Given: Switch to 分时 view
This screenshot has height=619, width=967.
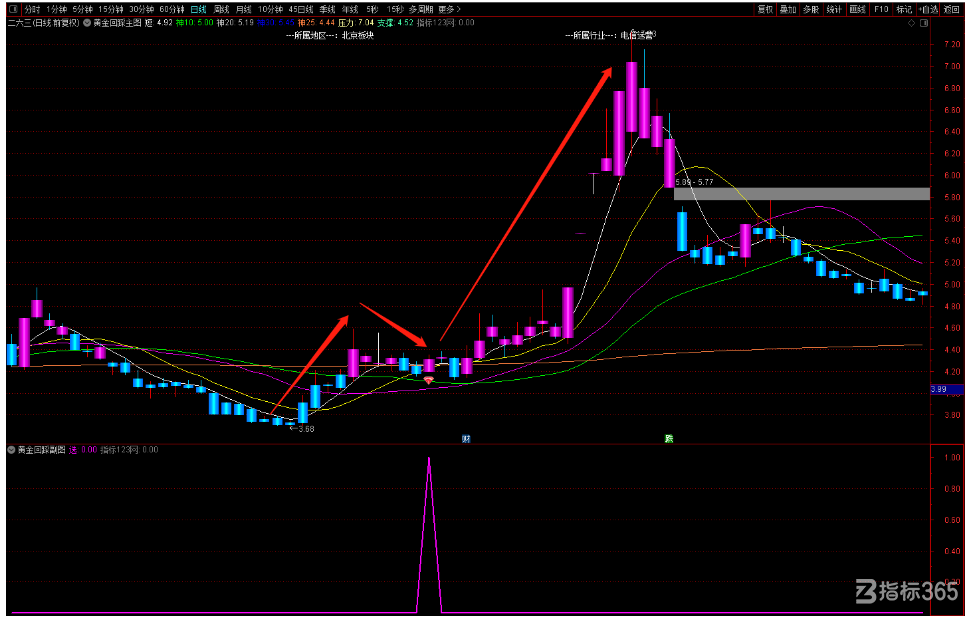Looking at the screenshot, I should point(32,9).
